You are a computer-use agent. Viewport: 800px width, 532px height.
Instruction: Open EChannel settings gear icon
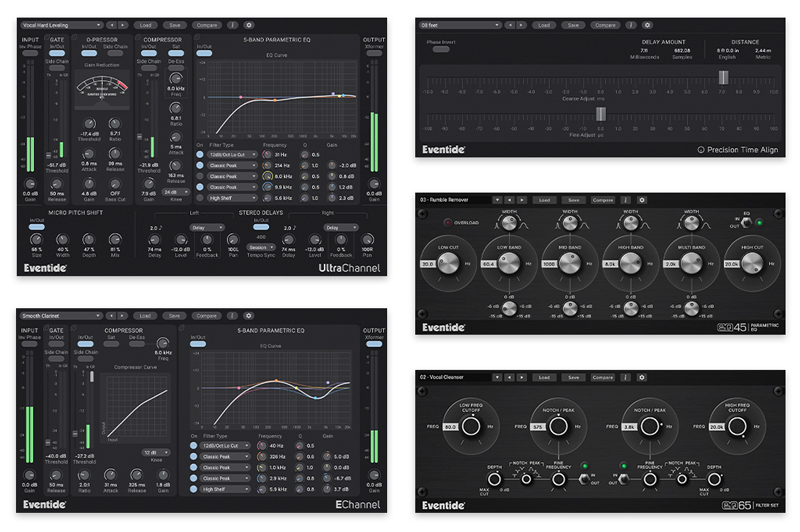click(248, 316)
